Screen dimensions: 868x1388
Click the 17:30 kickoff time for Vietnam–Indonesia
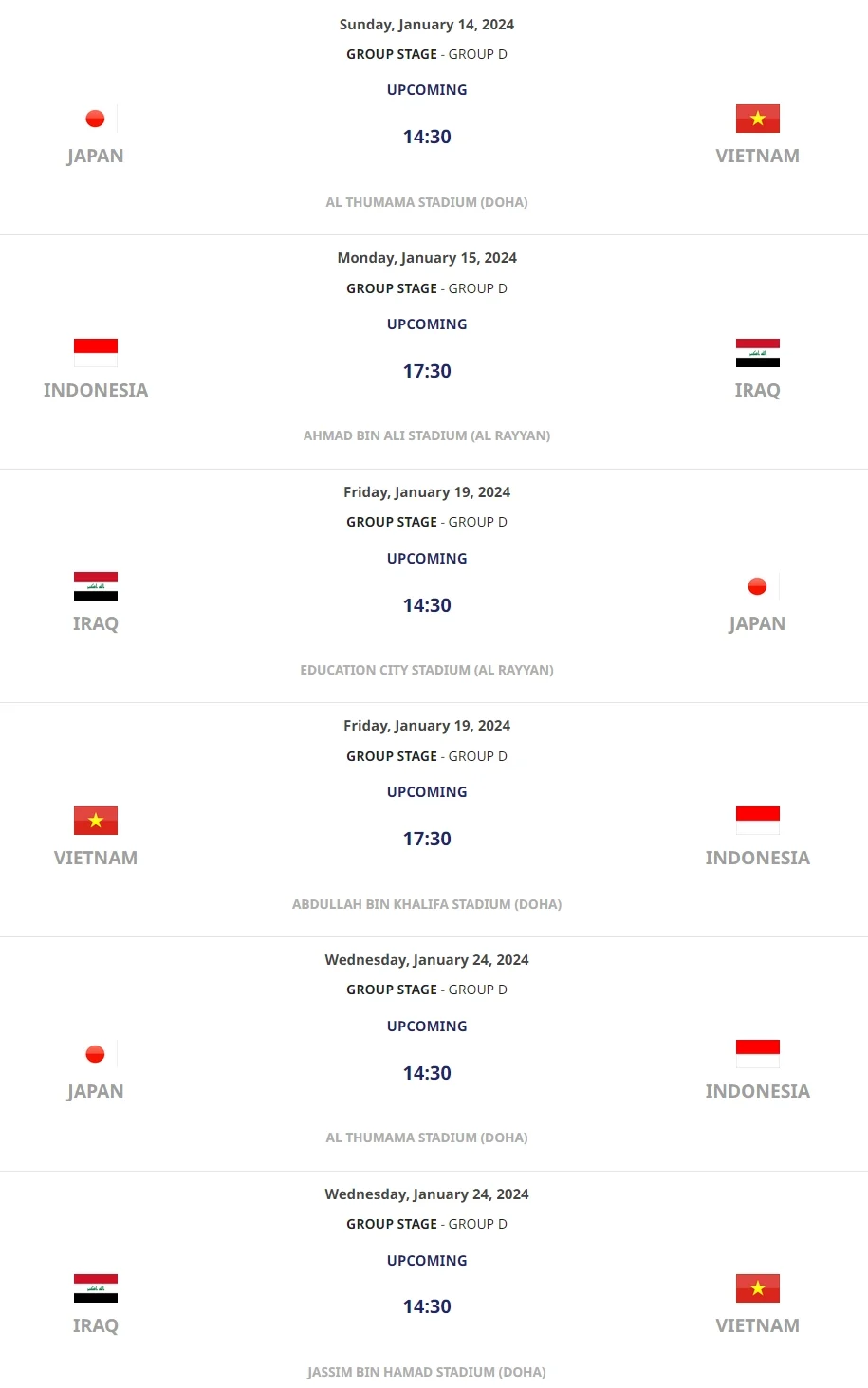tap(427, 839)
